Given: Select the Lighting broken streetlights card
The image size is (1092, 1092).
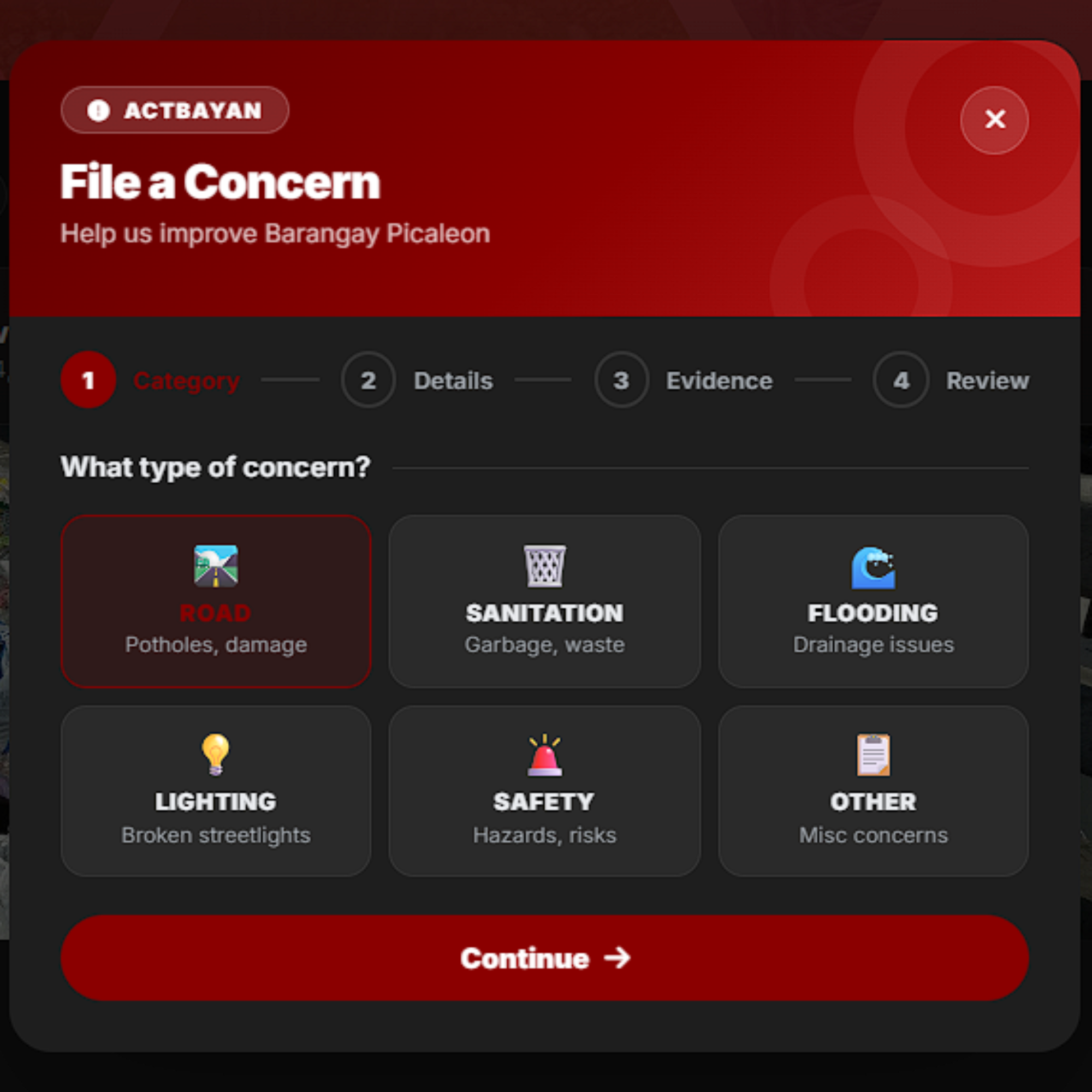Looking at the screenshot, I should point(216,791).
